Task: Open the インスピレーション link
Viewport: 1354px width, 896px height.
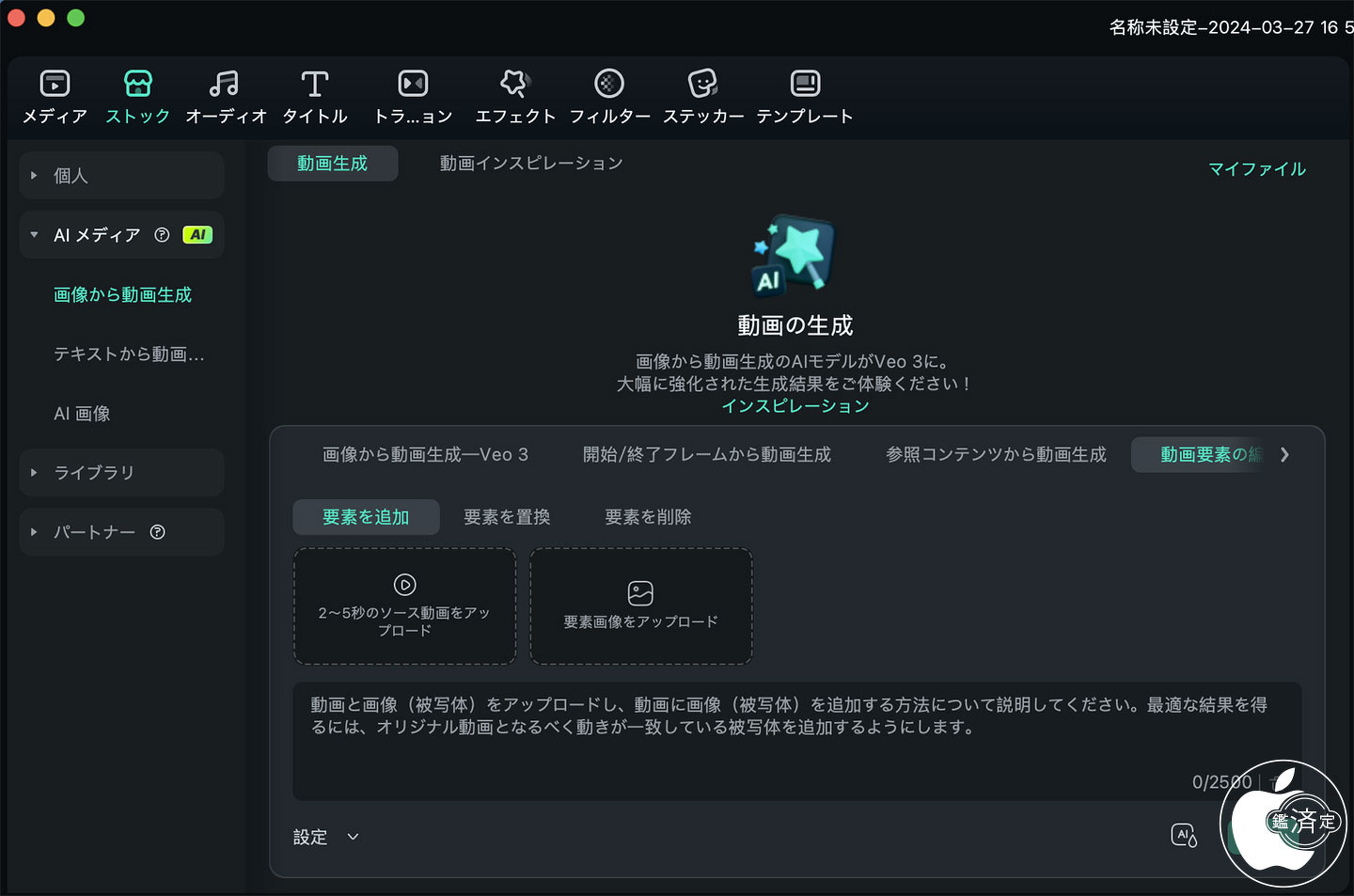Action: (795, 406)
